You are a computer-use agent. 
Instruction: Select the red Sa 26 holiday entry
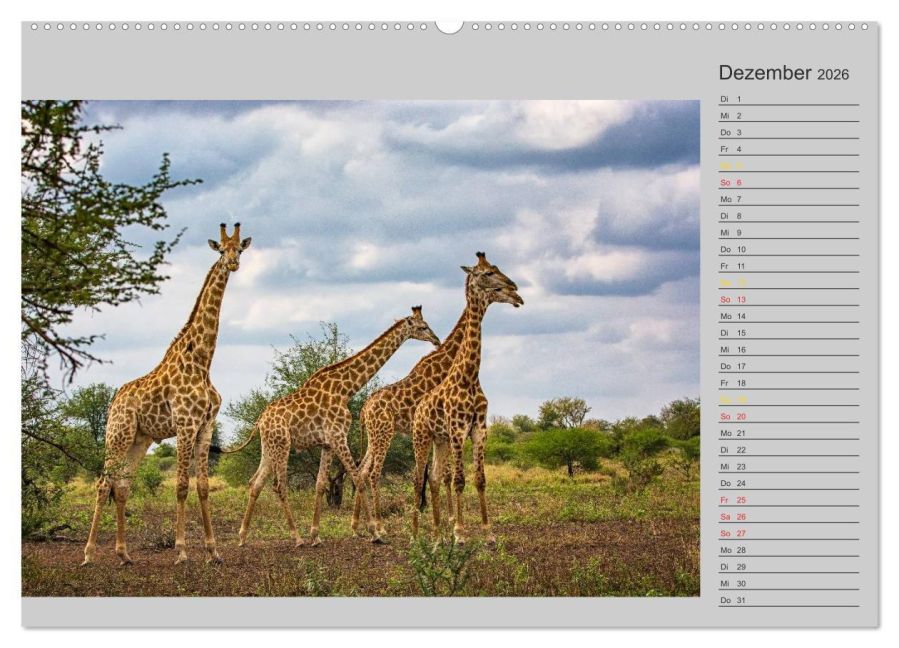pyautogui.click(x=732, y=517)
